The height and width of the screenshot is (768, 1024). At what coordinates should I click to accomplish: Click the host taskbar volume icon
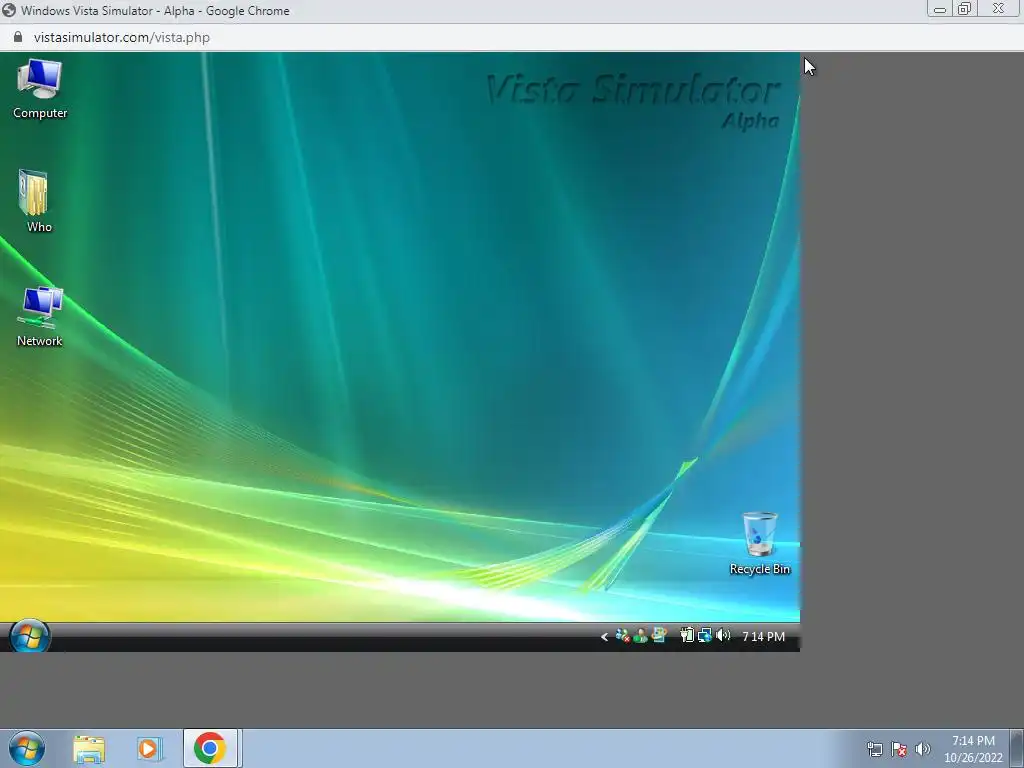(x=923, y=749)
